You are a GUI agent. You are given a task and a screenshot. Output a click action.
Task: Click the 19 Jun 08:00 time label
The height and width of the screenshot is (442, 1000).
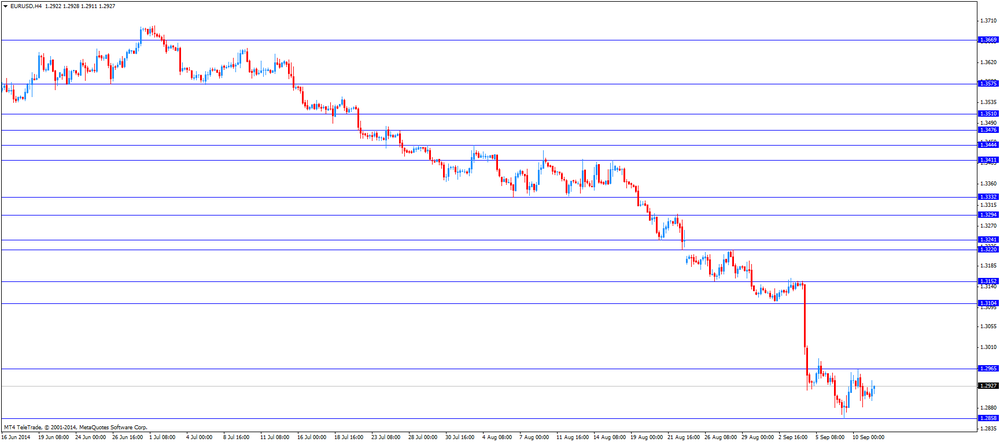coord(53,438)
